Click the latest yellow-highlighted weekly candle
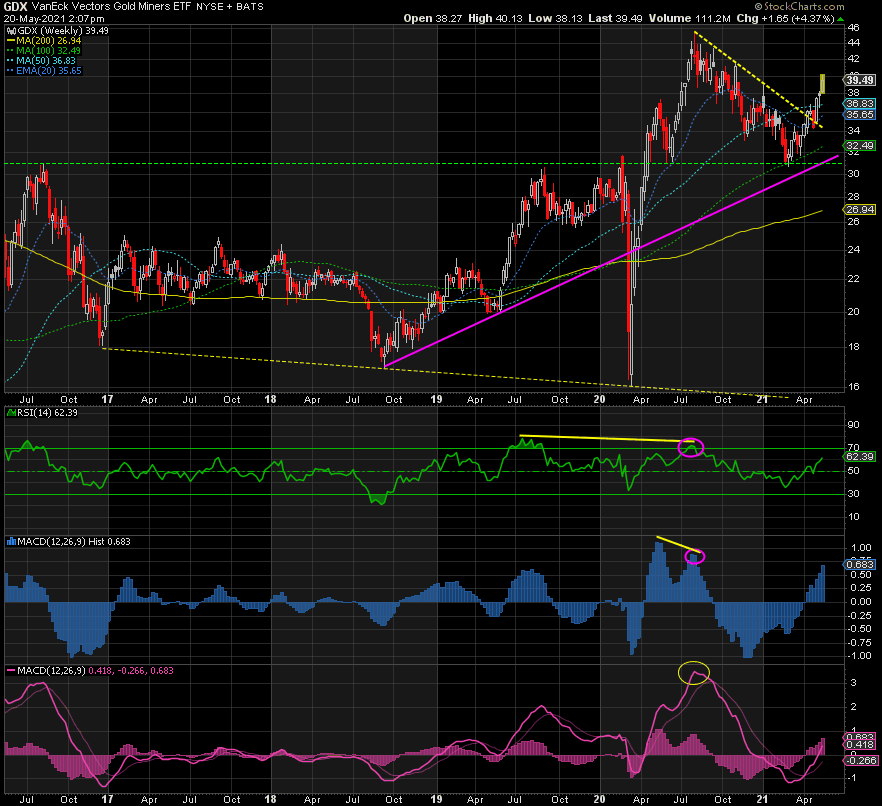 [x=823, y=84]
